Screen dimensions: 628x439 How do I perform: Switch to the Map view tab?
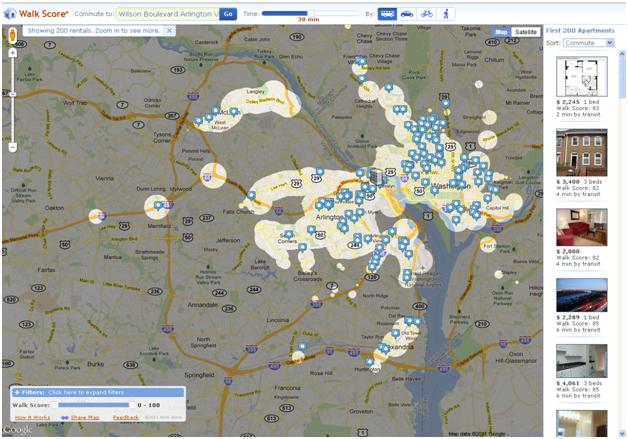[501, 32]
